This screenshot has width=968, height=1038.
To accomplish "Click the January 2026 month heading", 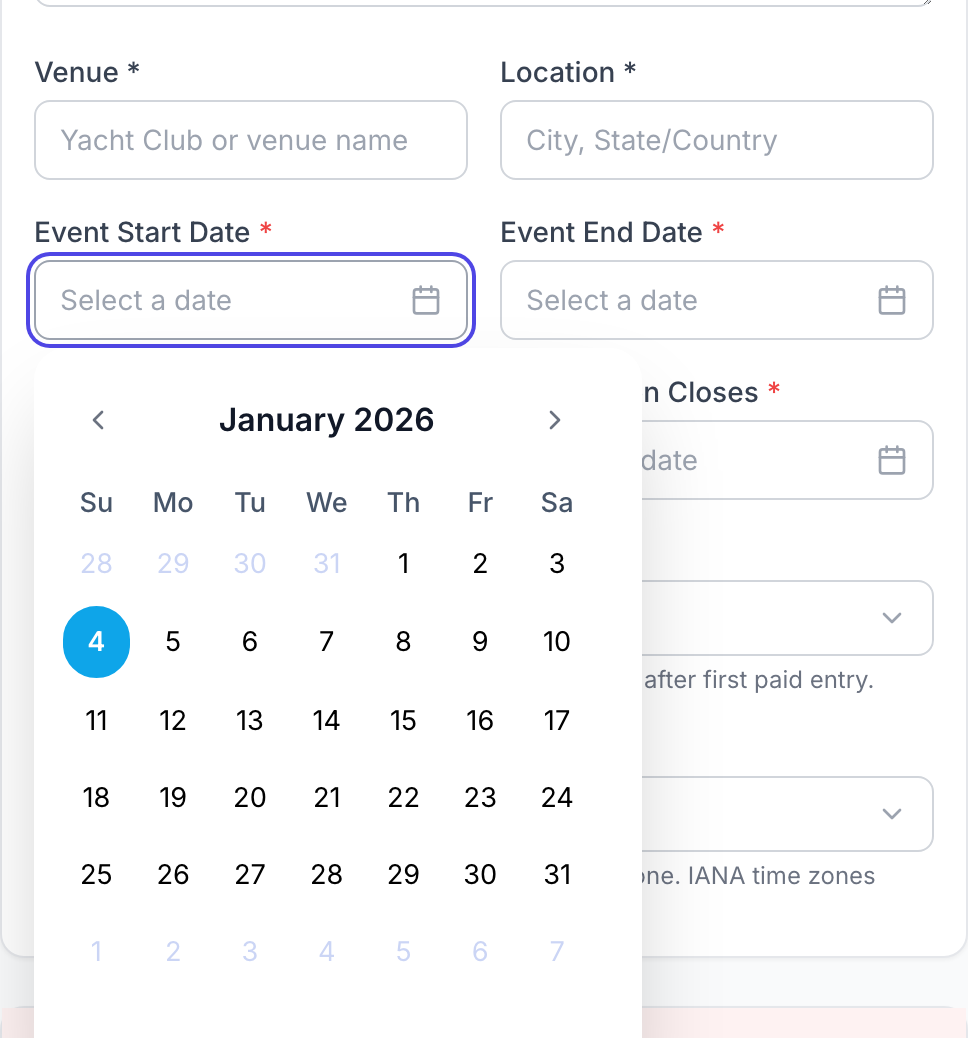I will click(326, 420).
